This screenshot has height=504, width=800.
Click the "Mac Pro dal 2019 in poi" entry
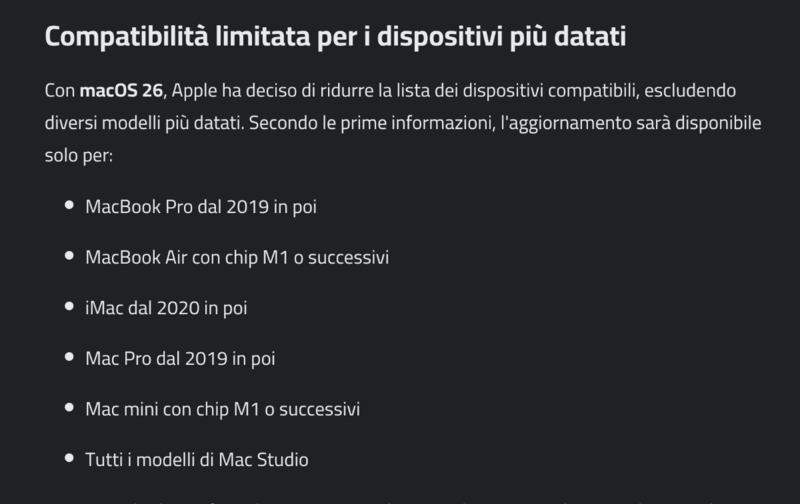tap(180, 358)
